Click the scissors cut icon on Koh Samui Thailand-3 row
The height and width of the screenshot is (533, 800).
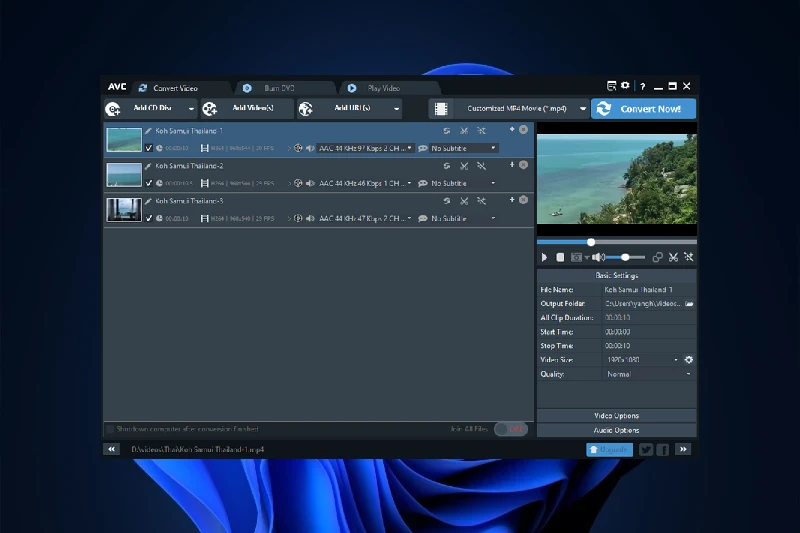pyautogui.click(x=464, y=201)
